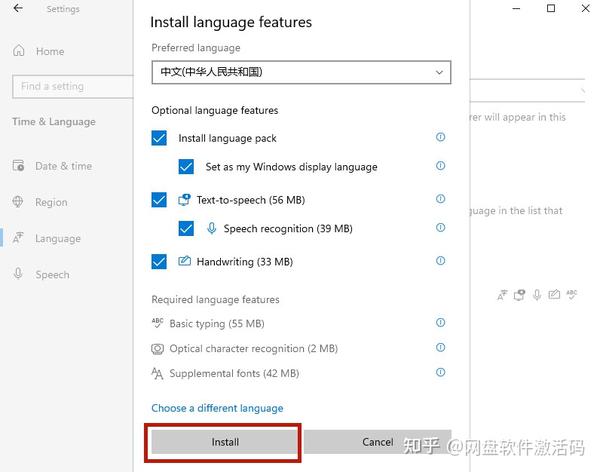This screenshot has width=600, height=472.
Task: Click the microphone icon in background language list
Action: click(x=537, y=295)
